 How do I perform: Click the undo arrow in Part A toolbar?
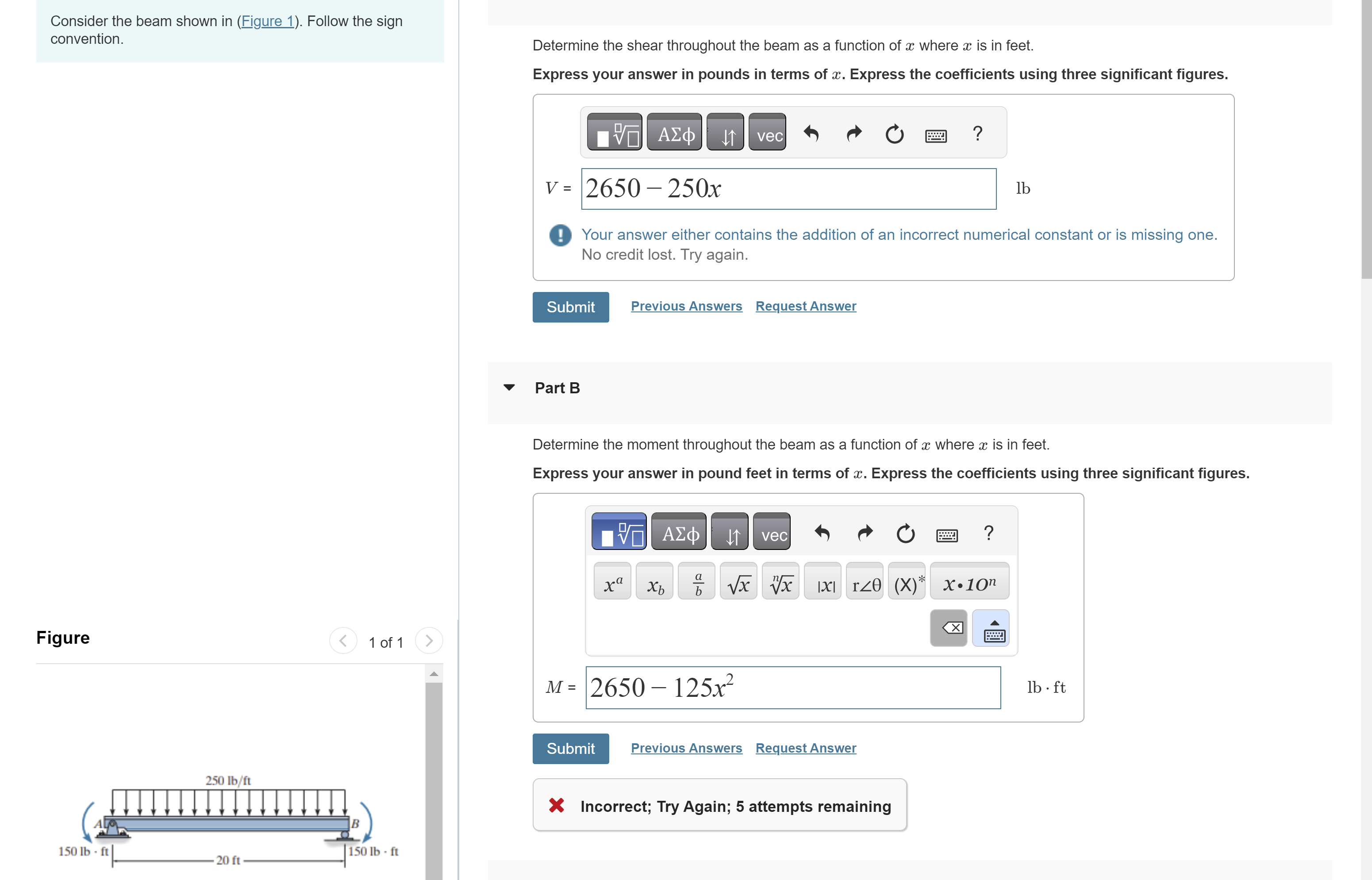(x=811, y=133)
